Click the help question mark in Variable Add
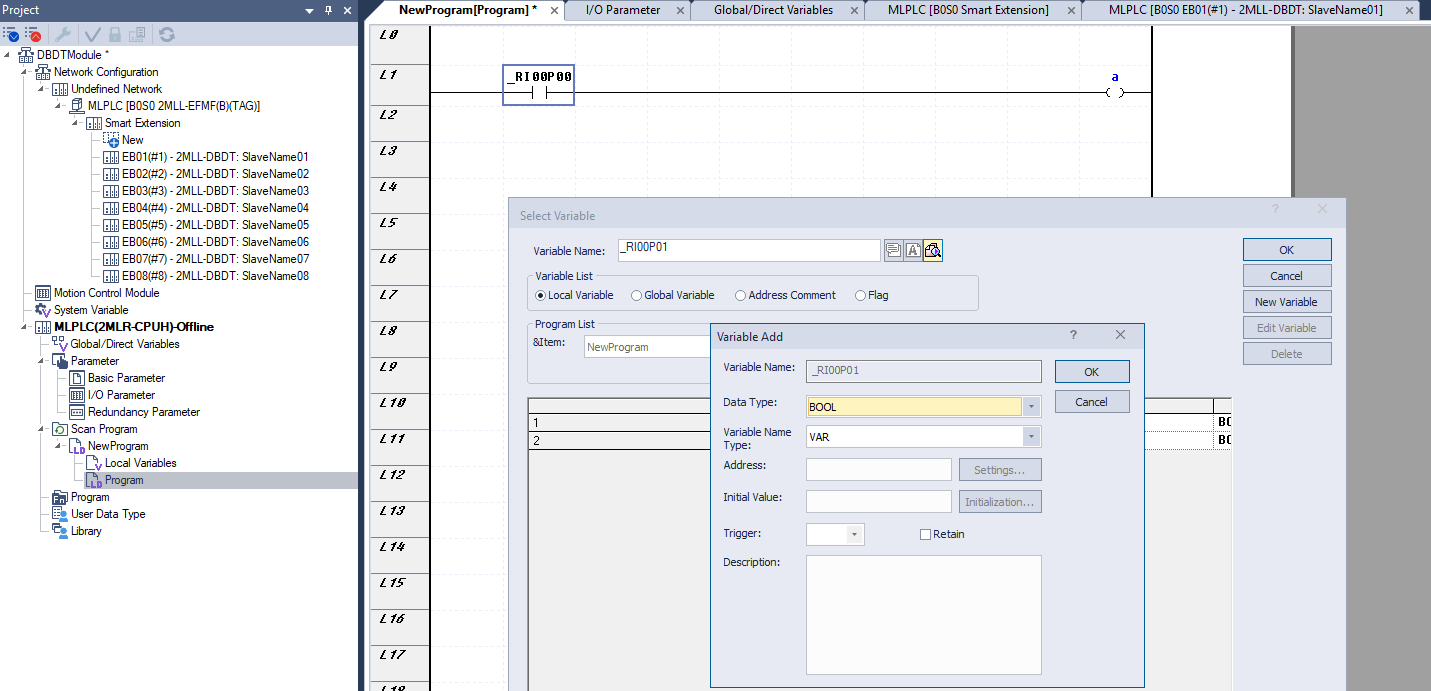This screenshot has height=691, width=1431. pos(1073,336)
